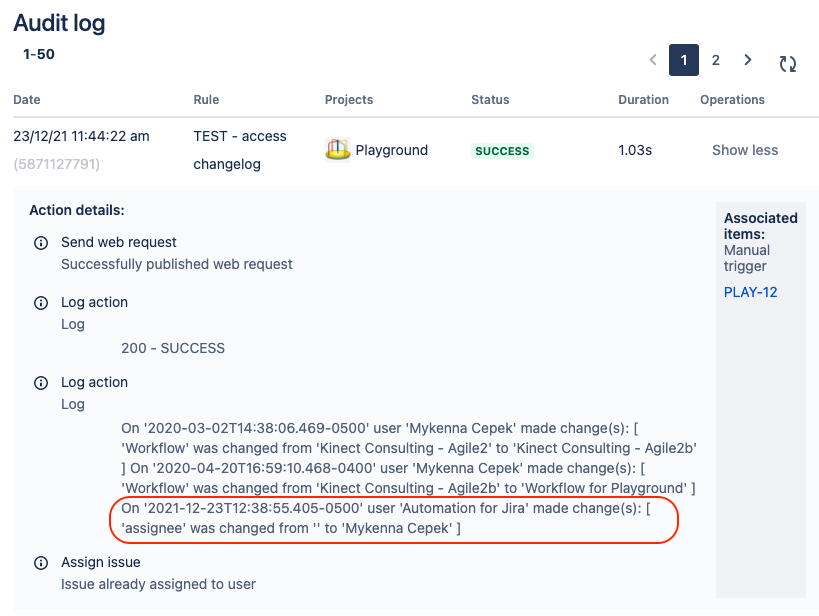Click info icon beside second Log action
This screenshot has height=616, width=819.
point(41,383)
